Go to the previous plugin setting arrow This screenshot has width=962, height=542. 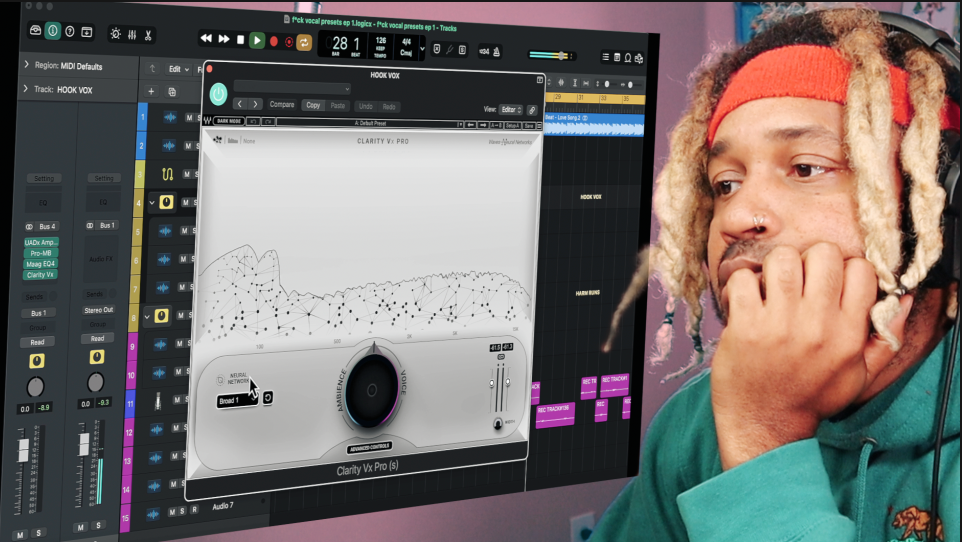point(240,104)
